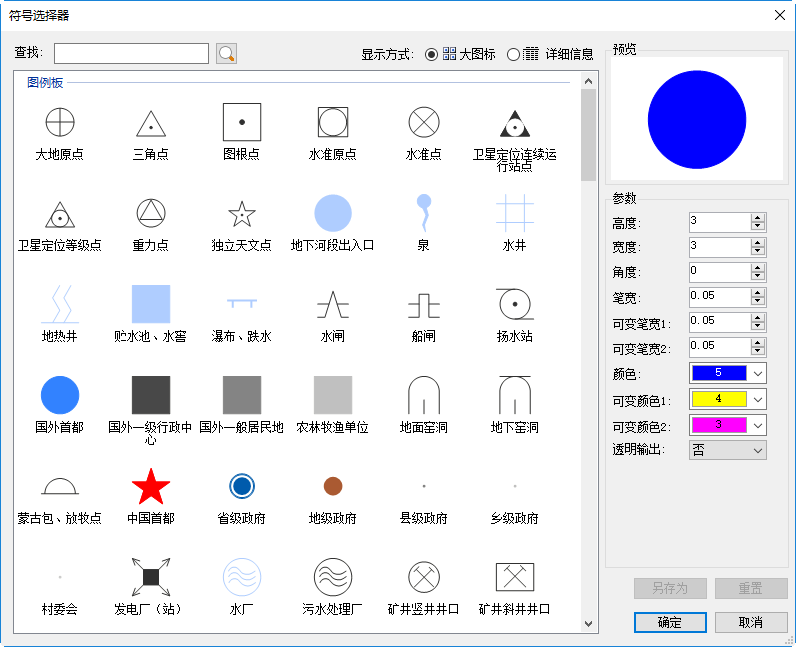Screen dimensions: 796x647
Task: Select the 瀑布、跌水 symbol
Action: tap(242, 303)
